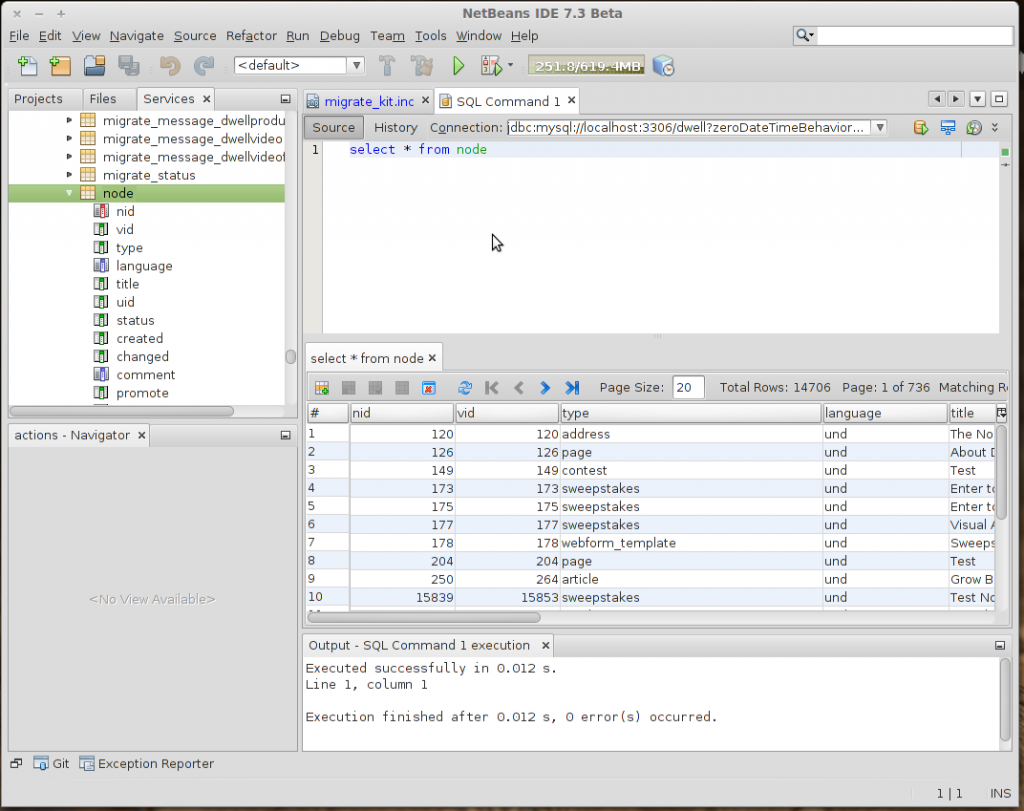Click the New Project toolbar icon
Screen dimensions: 1024x811
[60, 66]
